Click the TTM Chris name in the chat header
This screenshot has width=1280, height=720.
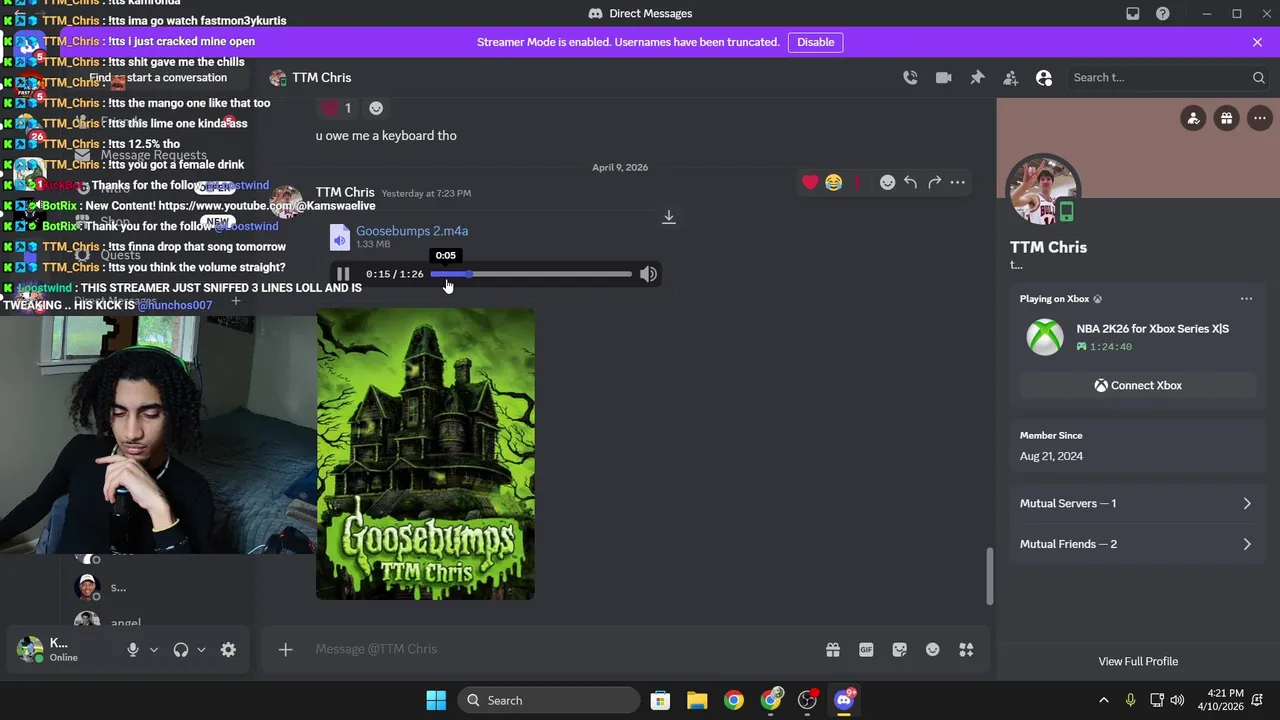(x=321, y=78)
